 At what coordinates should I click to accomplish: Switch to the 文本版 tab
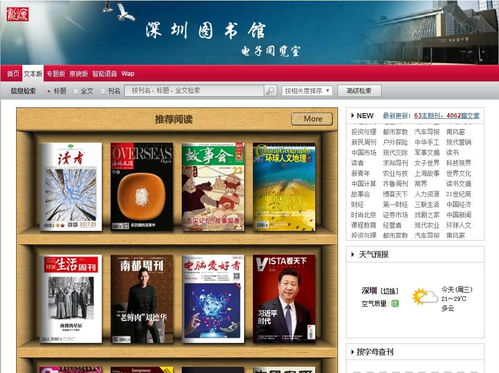point(33,74)
